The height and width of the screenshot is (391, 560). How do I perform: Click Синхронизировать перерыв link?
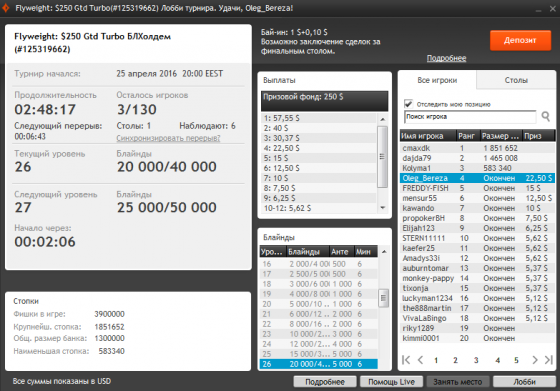coord(168,138)
